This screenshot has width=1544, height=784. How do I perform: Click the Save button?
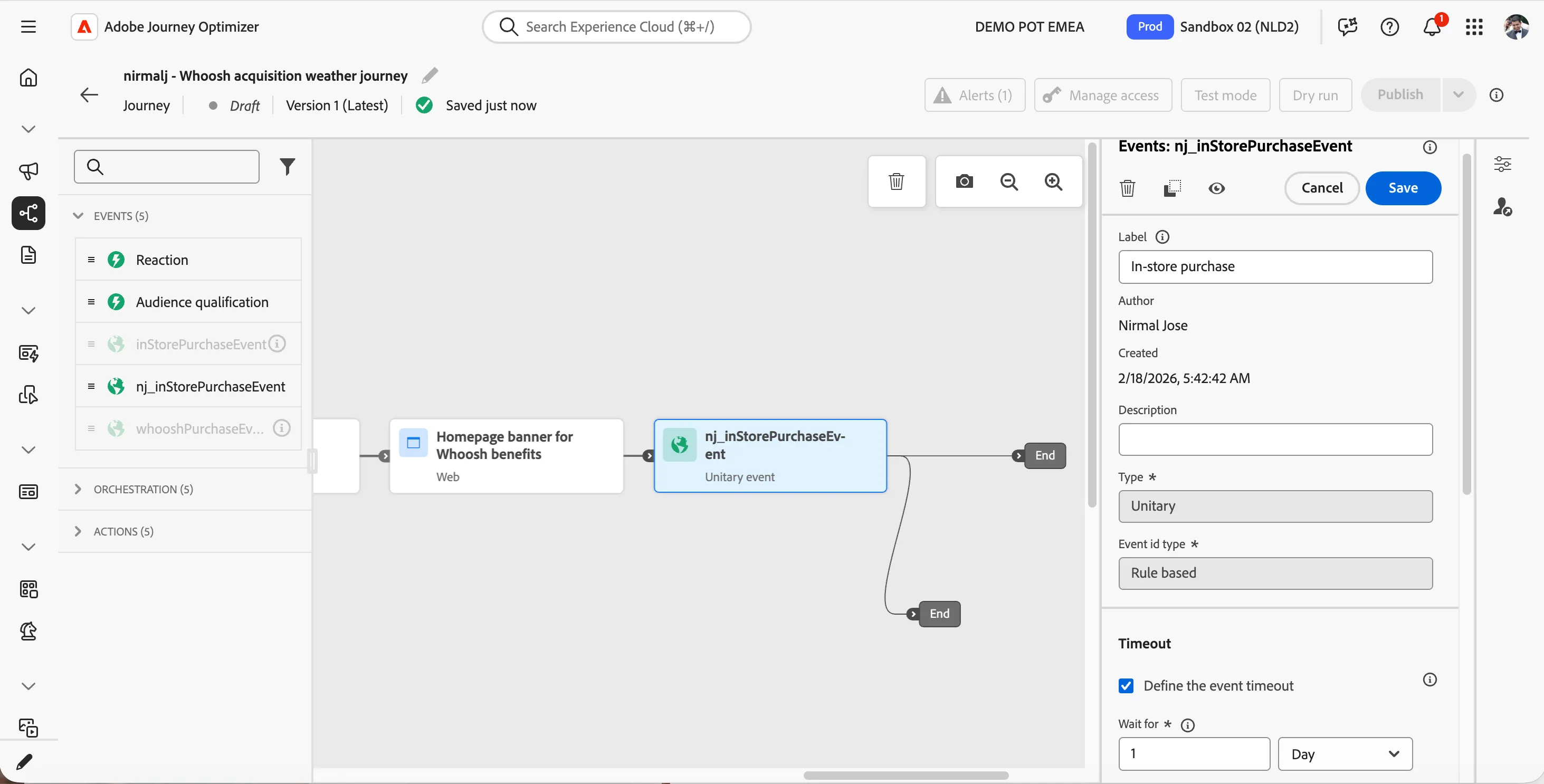1403,188
